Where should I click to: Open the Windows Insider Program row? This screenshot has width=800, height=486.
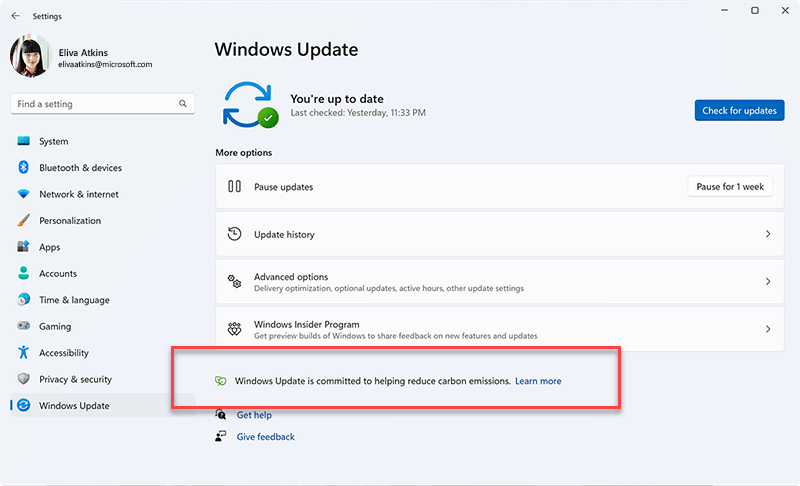coord(499,329)
